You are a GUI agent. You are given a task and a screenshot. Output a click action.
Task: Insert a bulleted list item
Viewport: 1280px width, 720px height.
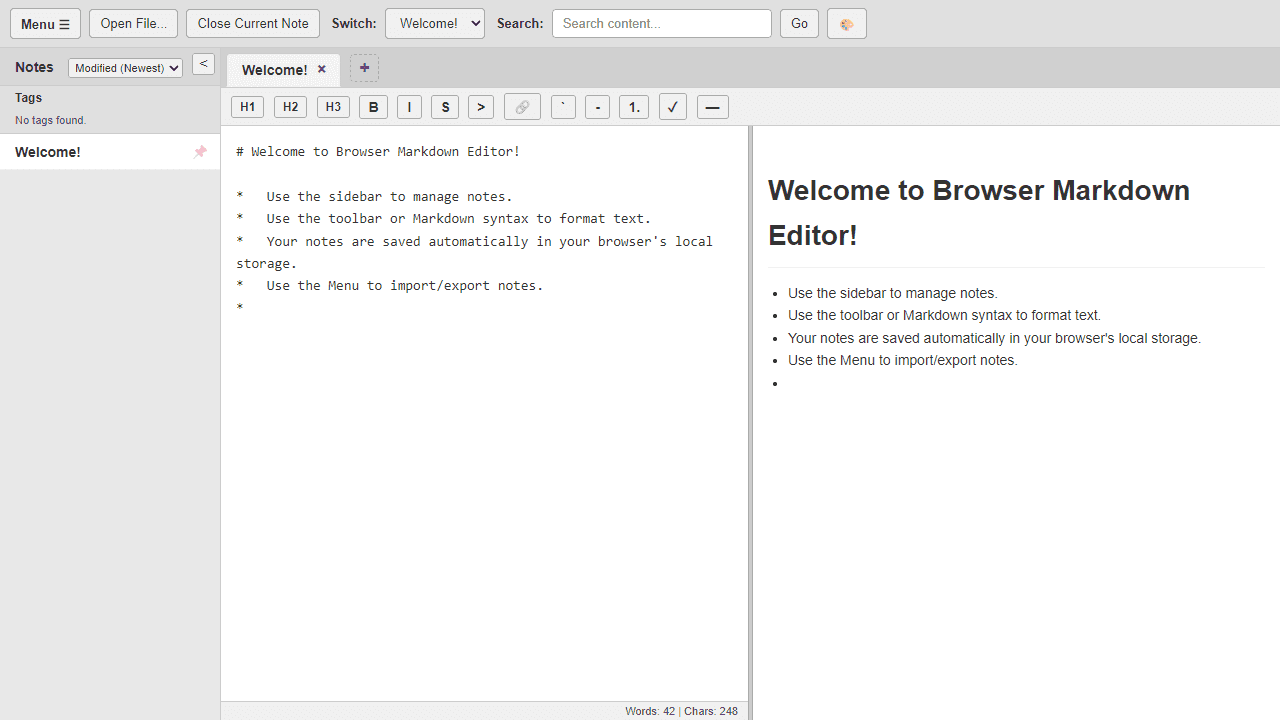[x=597, y=107]
